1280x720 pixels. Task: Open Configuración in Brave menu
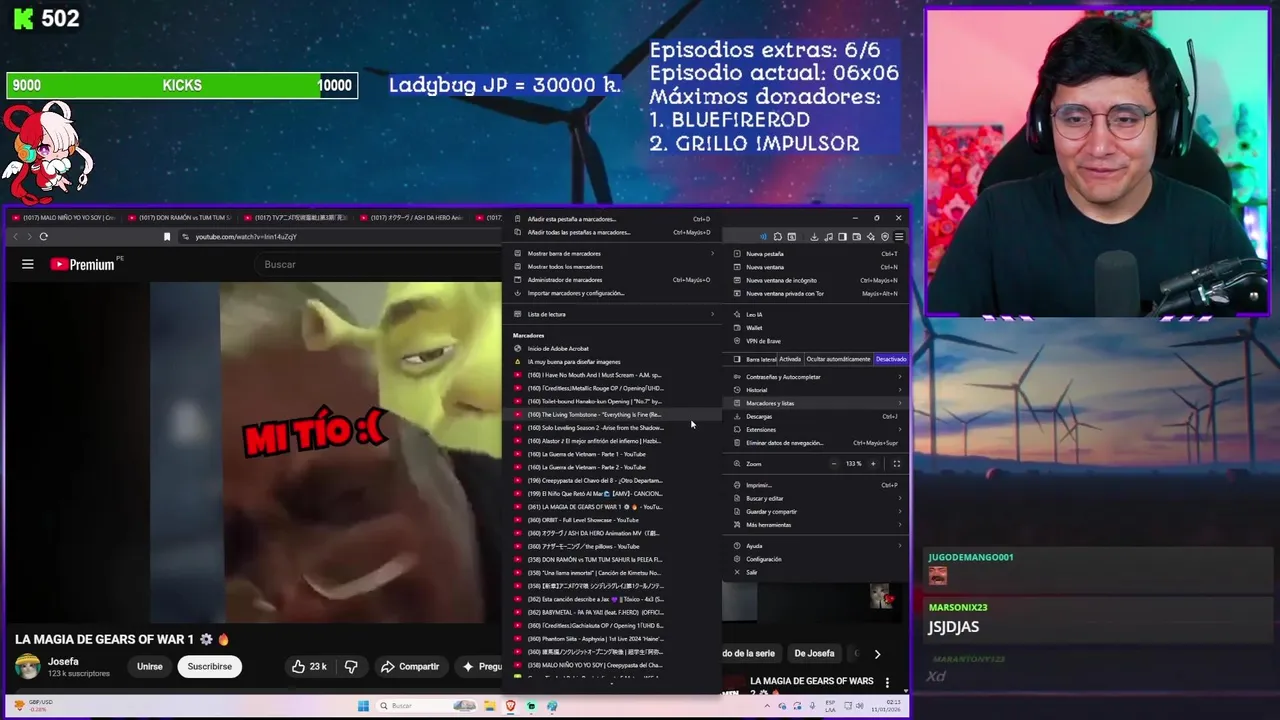816,559
